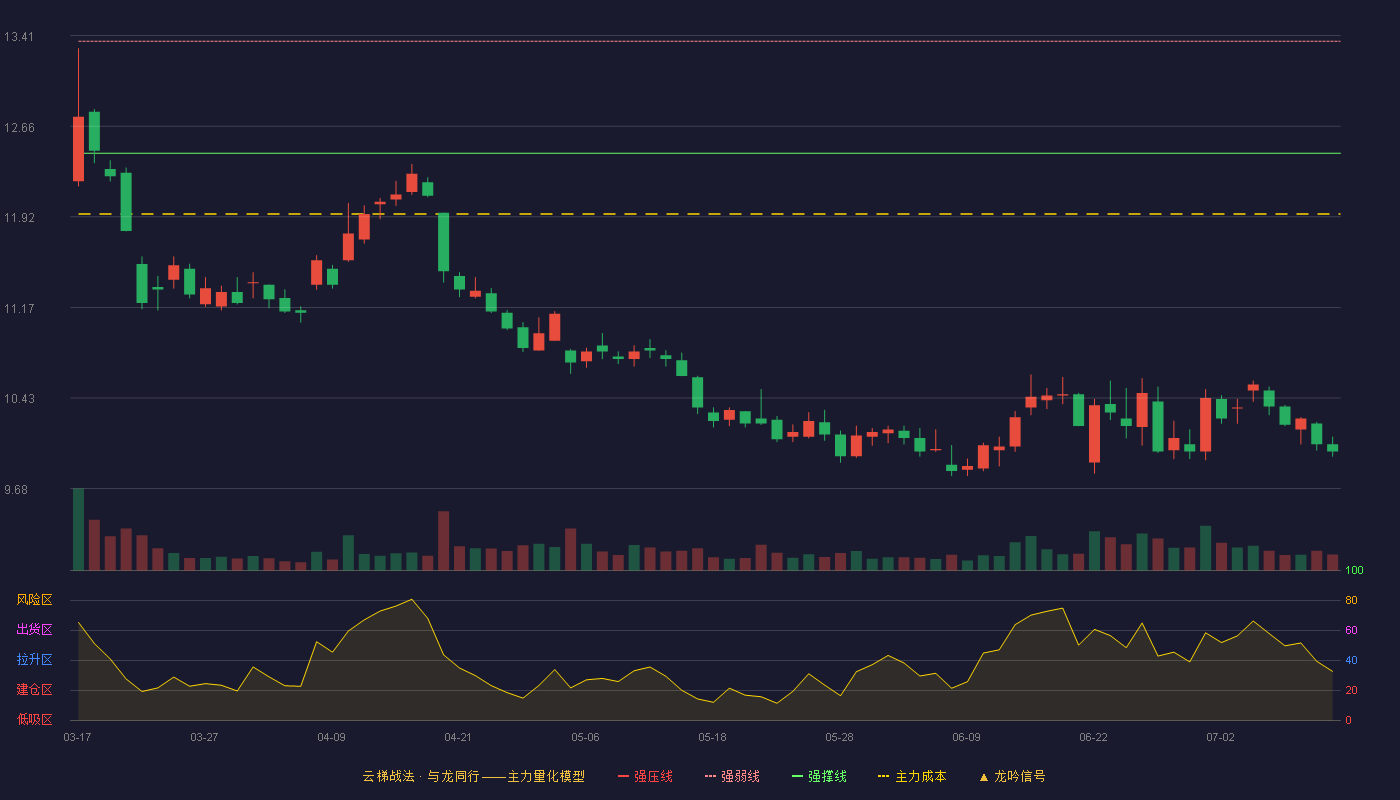Toggle the 主力成本 legend entry

pyautogui.click(x=911, y=776)
